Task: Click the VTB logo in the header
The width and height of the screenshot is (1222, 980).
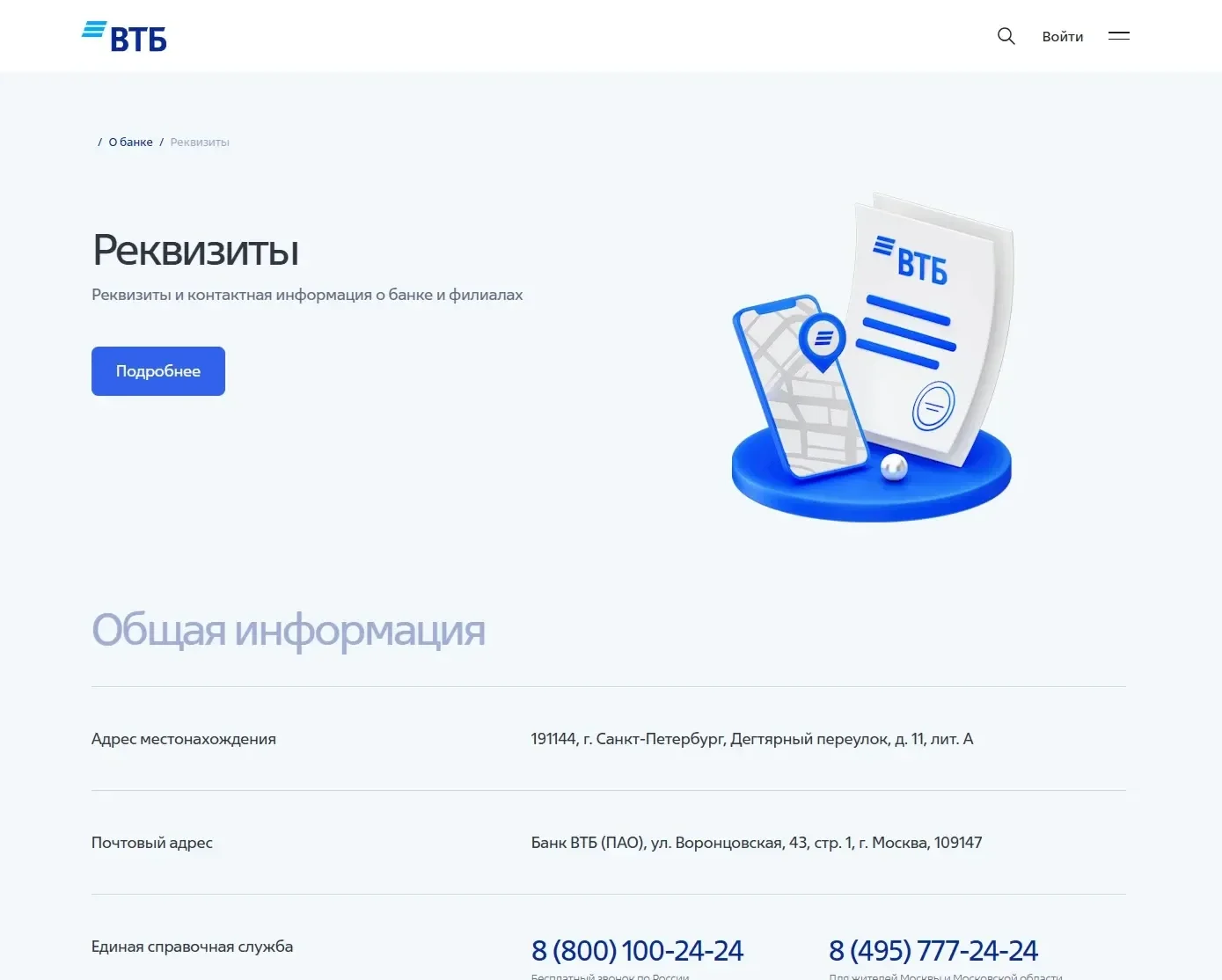Action: 124,37
